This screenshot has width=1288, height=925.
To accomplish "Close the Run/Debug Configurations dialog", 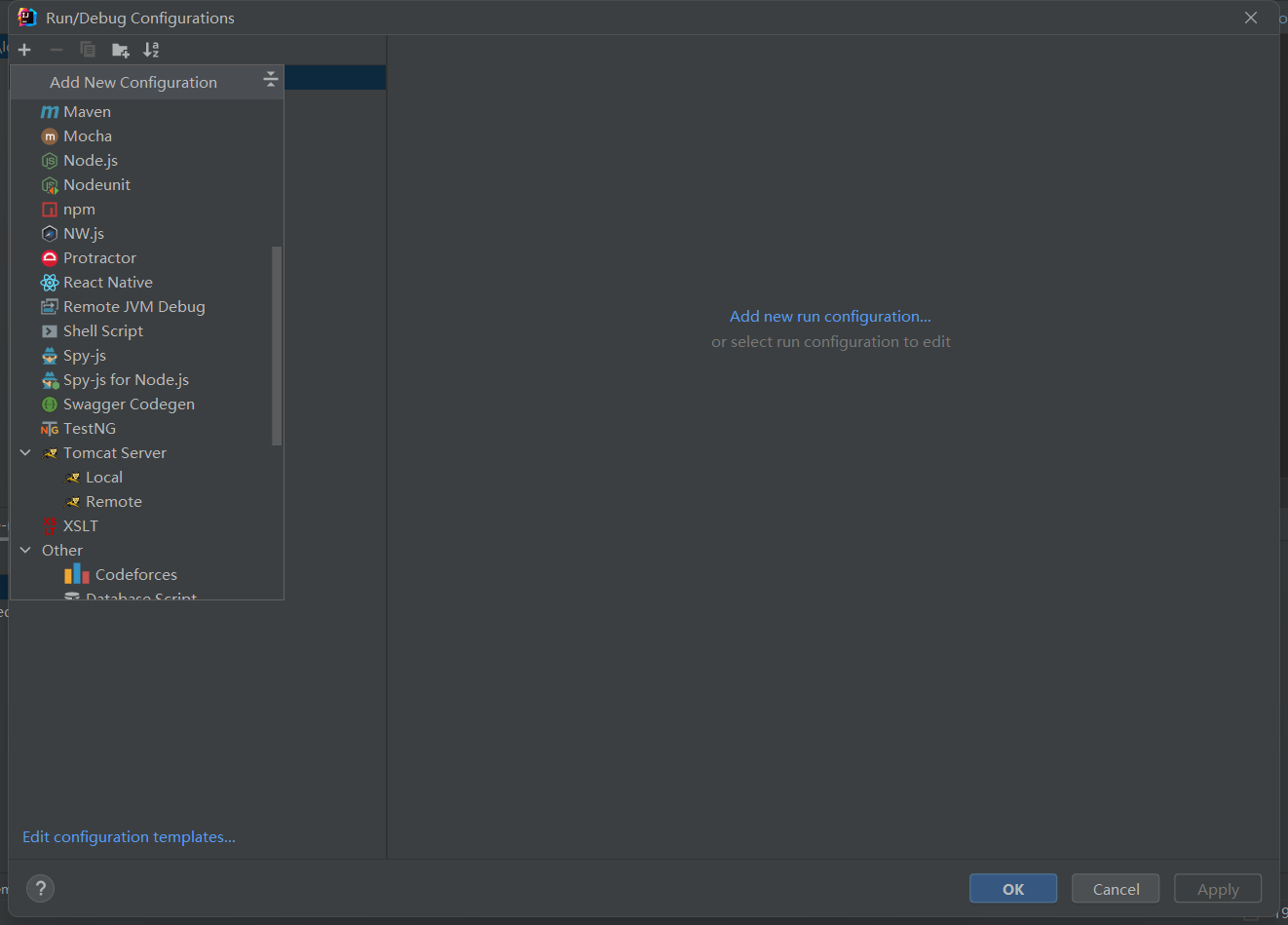I will tap(1251, 18).
